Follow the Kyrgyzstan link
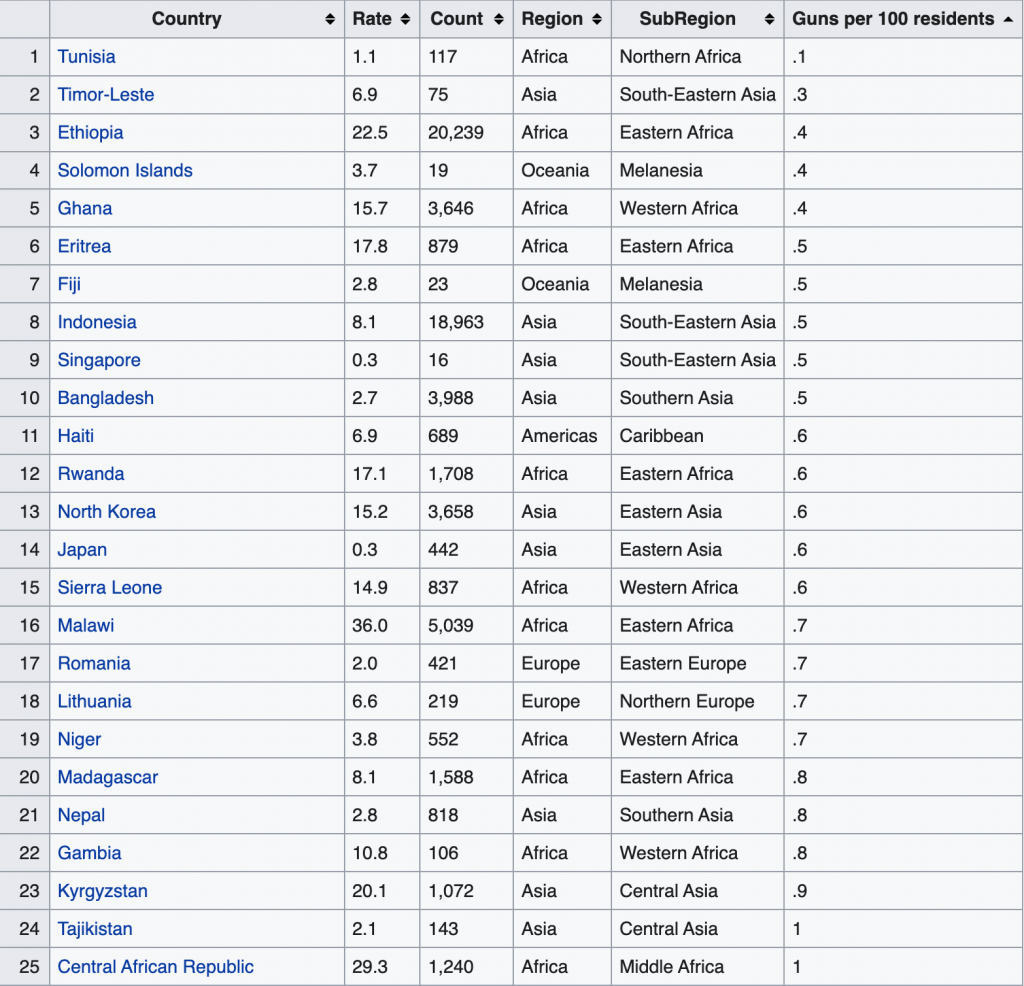1024x986 pixels. [102, 891]
